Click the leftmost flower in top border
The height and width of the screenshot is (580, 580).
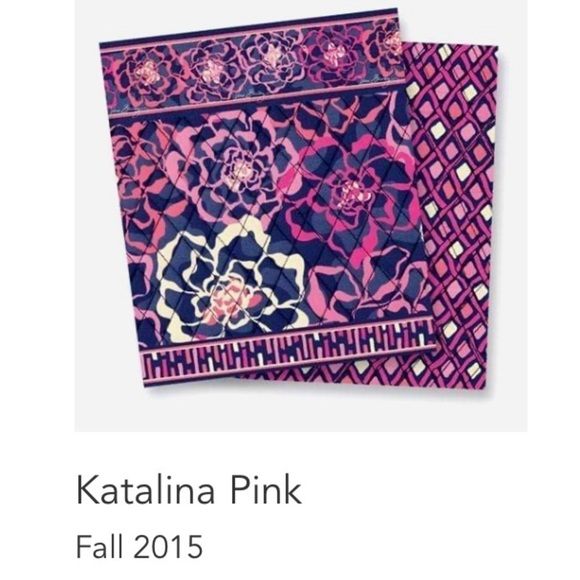(x=148, y=72)
